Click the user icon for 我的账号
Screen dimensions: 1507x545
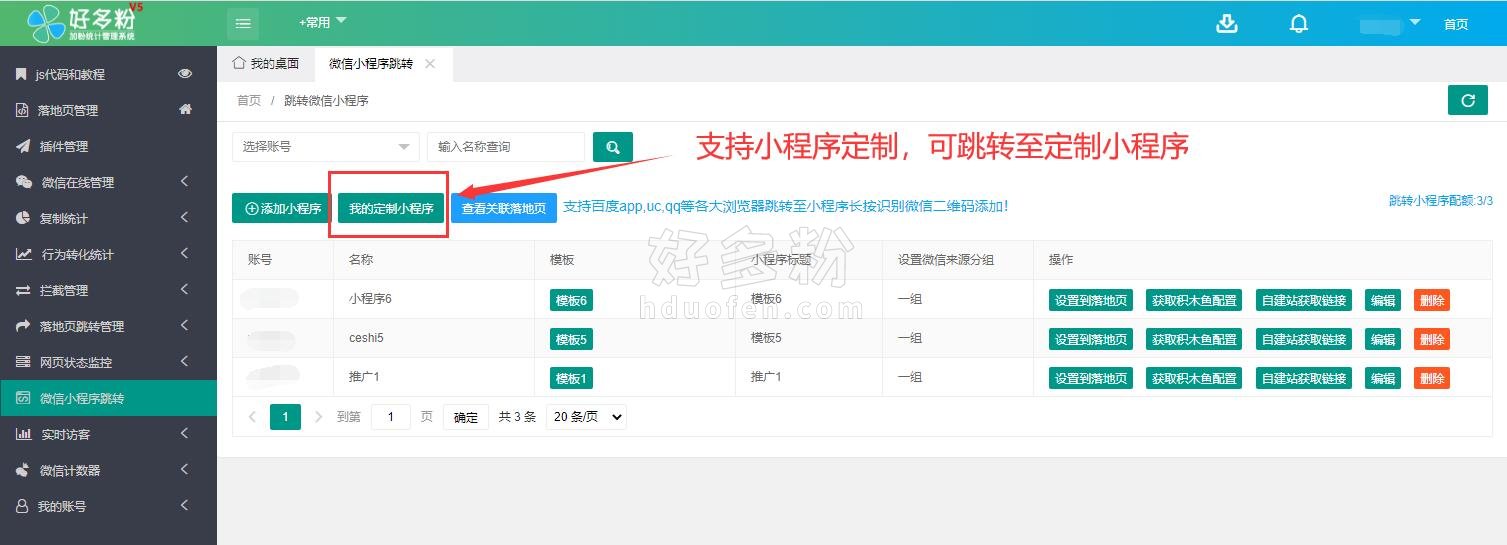click(21, 506)
